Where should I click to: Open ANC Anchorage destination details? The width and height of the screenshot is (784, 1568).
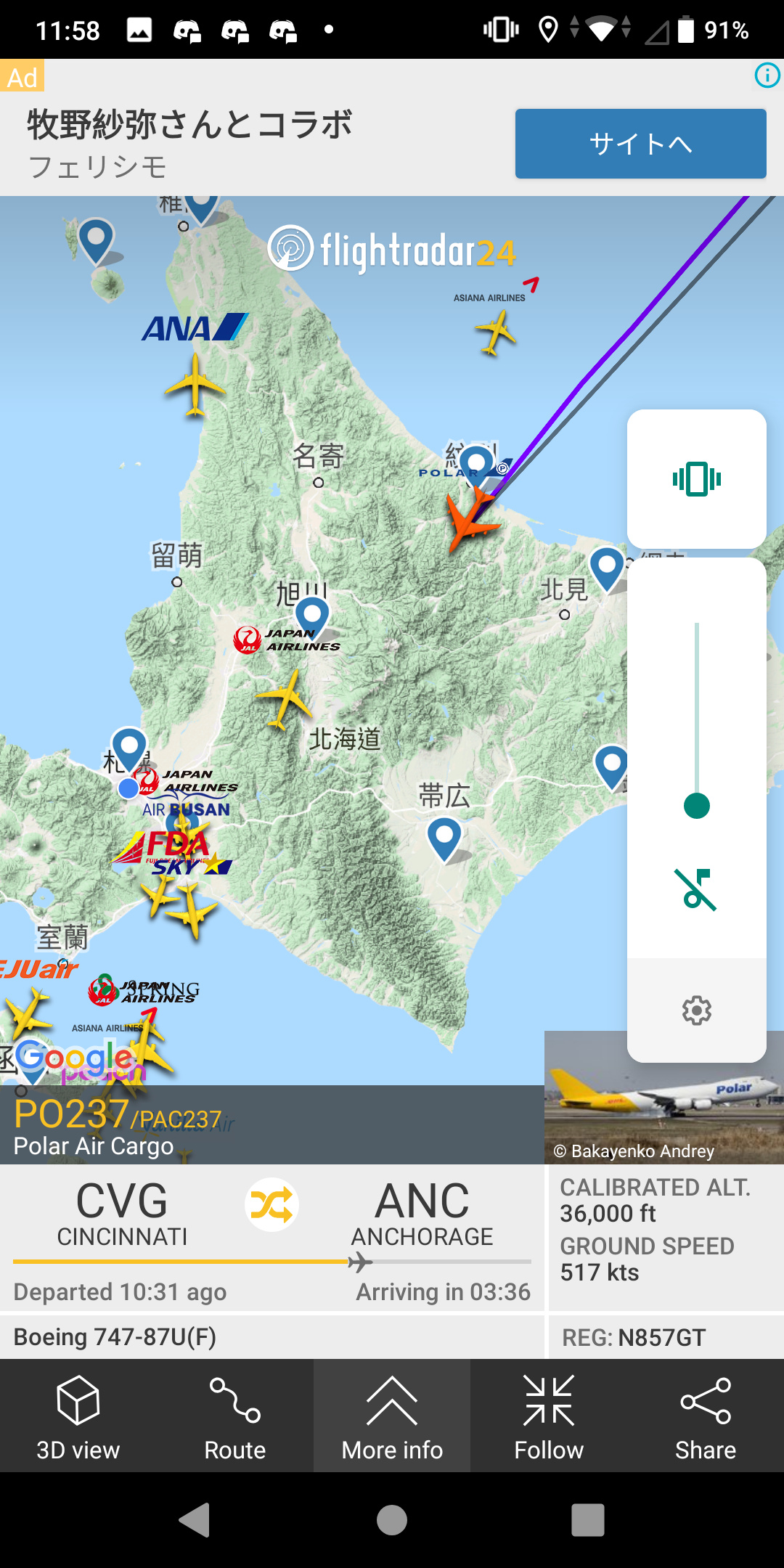422,1213
